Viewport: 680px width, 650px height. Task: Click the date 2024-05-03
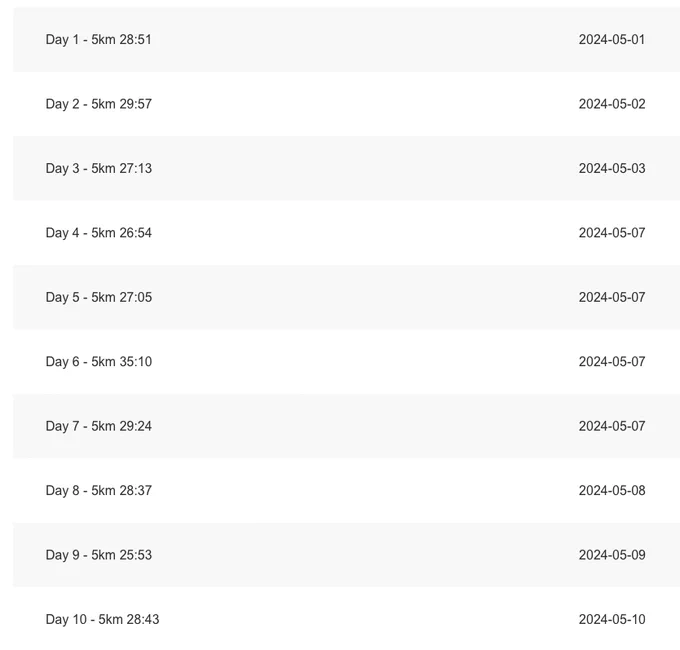tap(611, 168)
